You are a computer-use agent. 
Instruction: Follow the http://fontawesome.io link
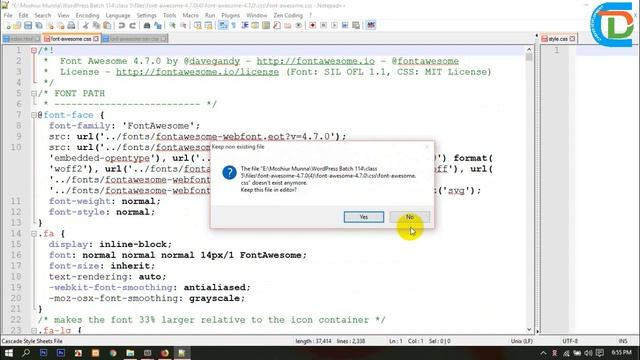tap(316, 61)
